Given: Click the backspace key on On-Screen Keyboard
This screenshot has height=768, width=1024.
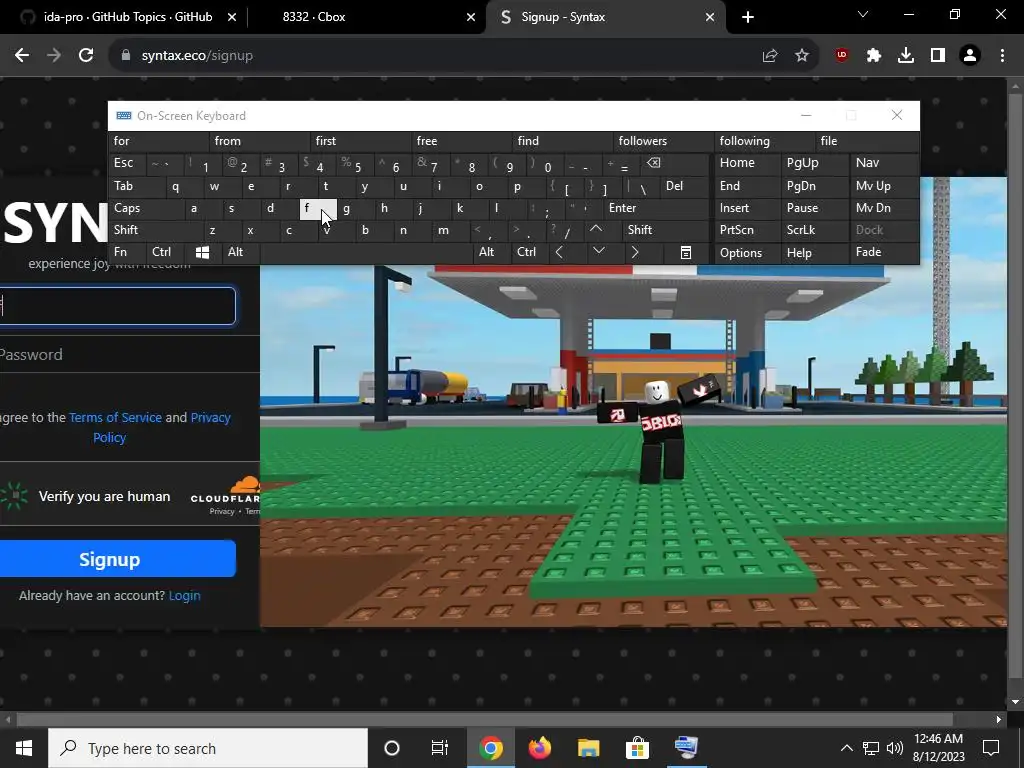Looking at the screenshot, I should tap(654, 163).
